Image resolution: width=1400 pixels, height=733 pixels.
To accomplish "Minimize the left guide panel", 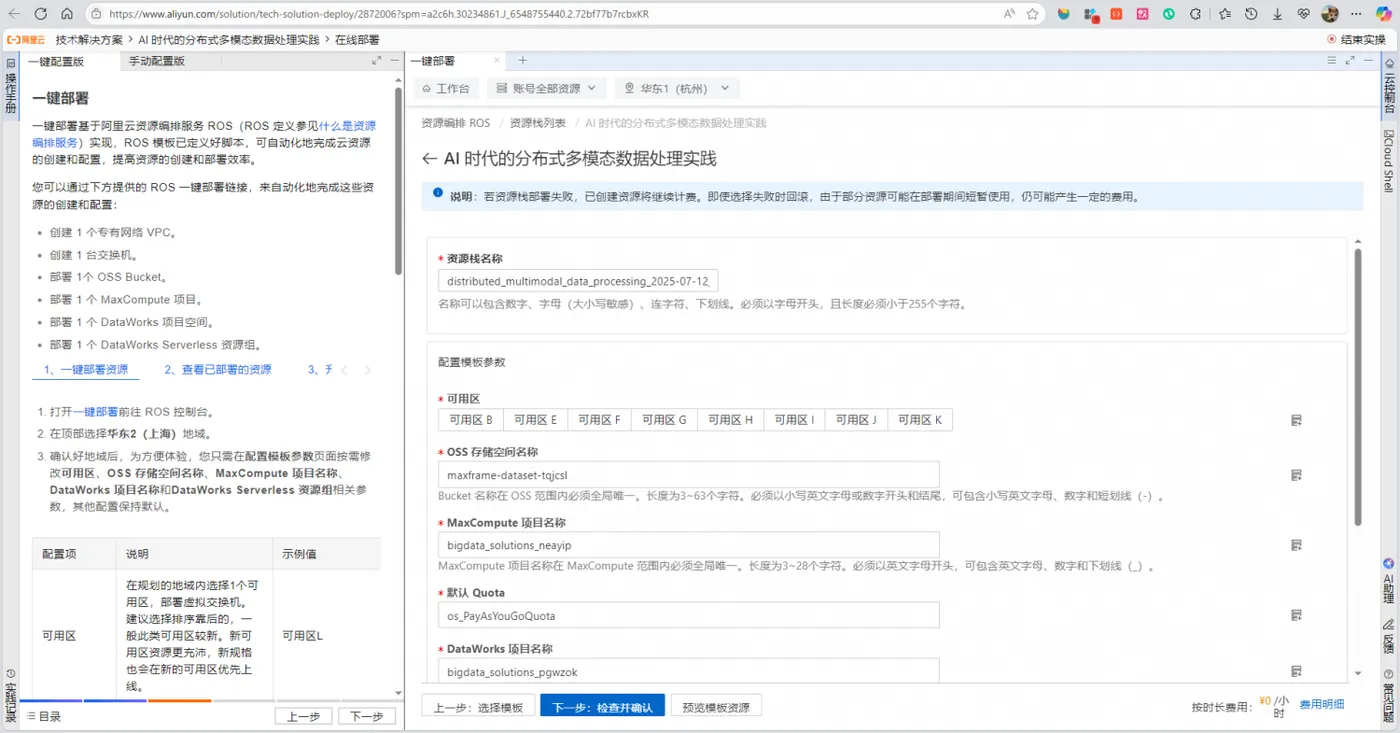I will (394, 61).
